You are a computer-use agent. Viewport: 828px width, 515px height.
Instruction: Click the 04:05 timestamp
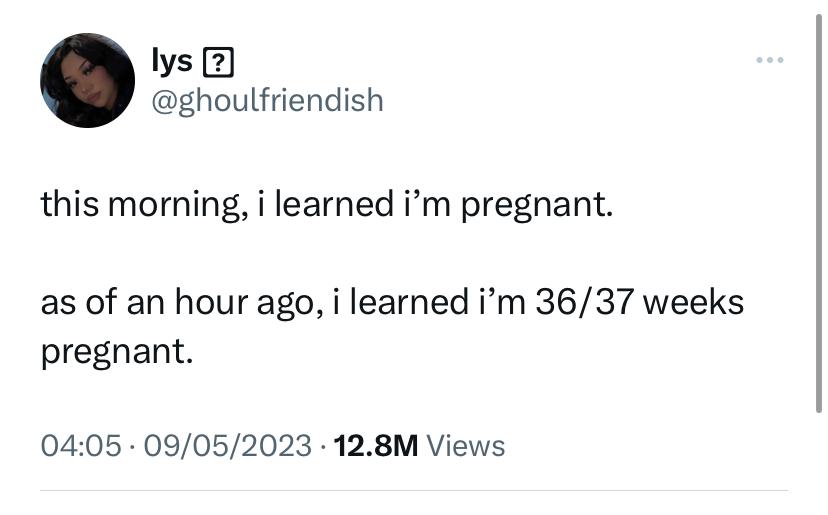(81, 445)
